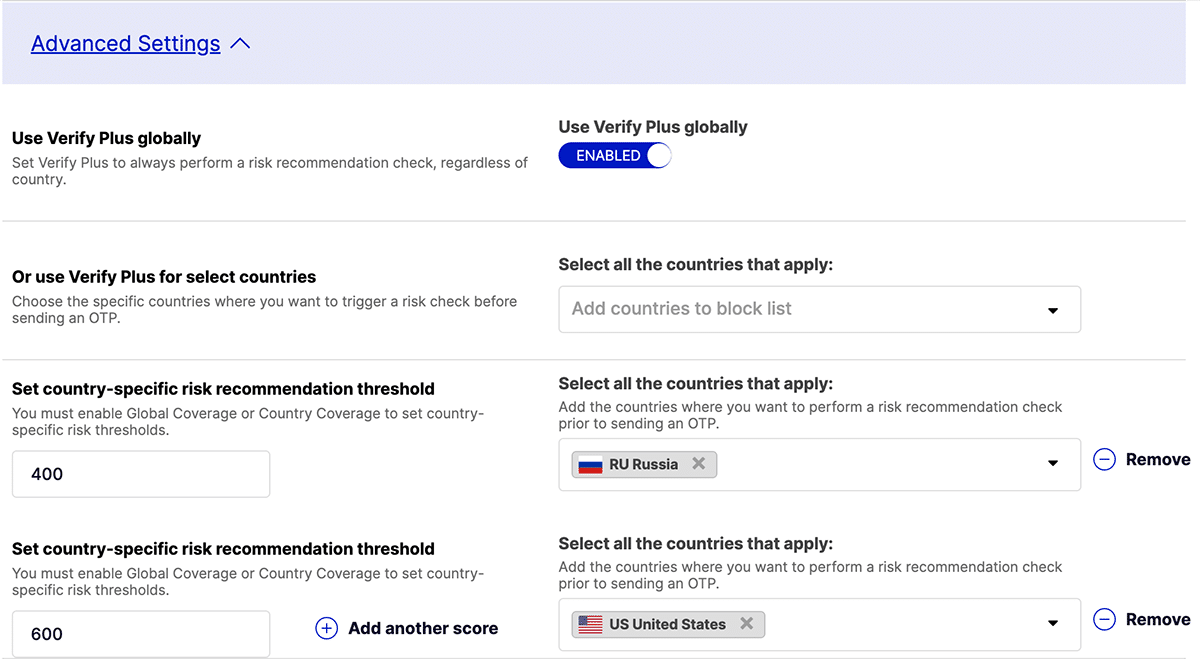Image resolution: width=1200 pixels, height=659 pixels.
Task: Click the plus icon for Add another score
Action: click(326, 628)
